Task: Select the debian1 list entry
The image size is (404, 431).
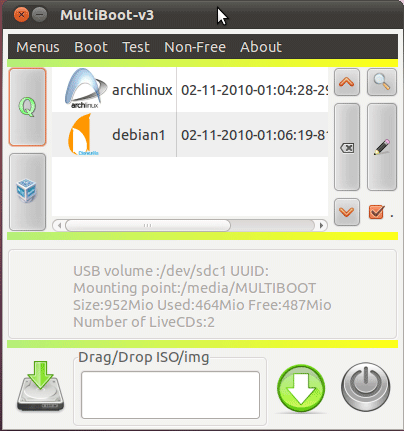Action: pos(190,135)
